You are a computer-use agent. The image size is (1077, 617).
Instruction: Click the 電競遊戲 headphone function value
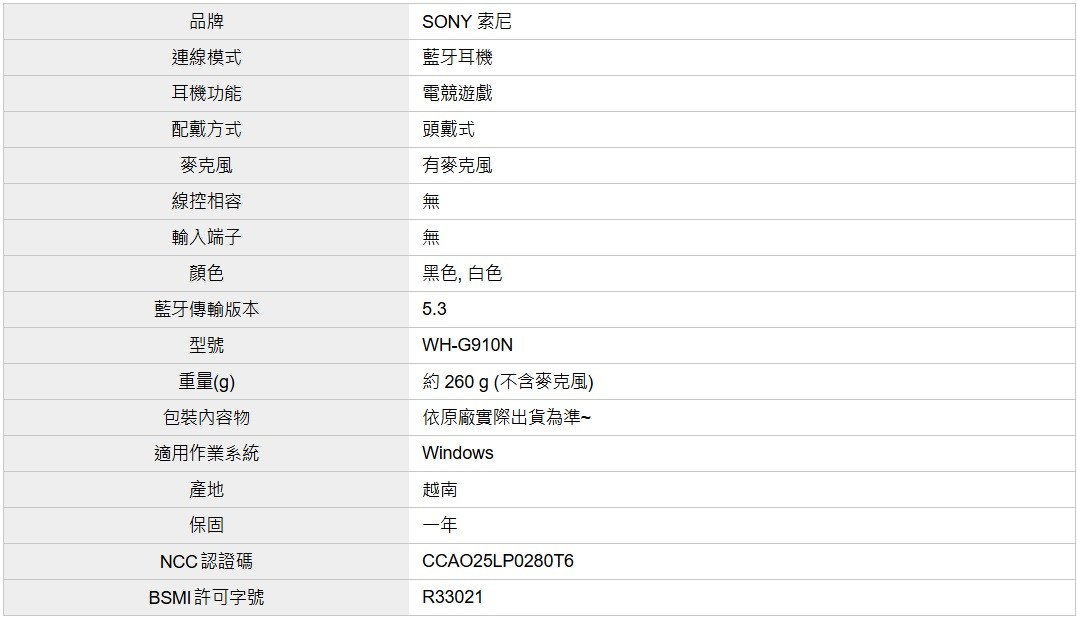(457, 94)
